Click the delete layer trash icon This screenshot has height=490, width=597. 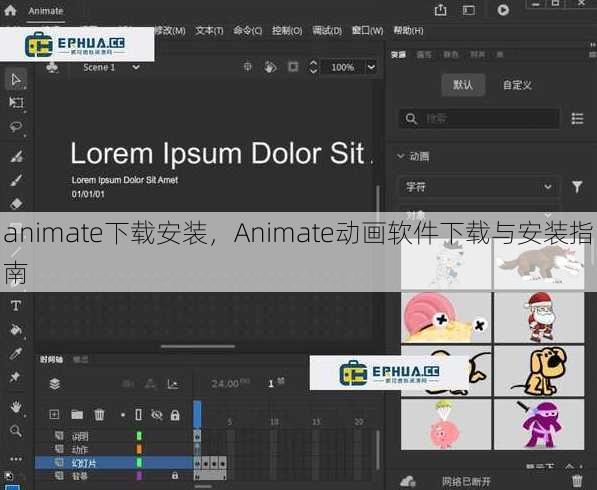click(99, 414)
